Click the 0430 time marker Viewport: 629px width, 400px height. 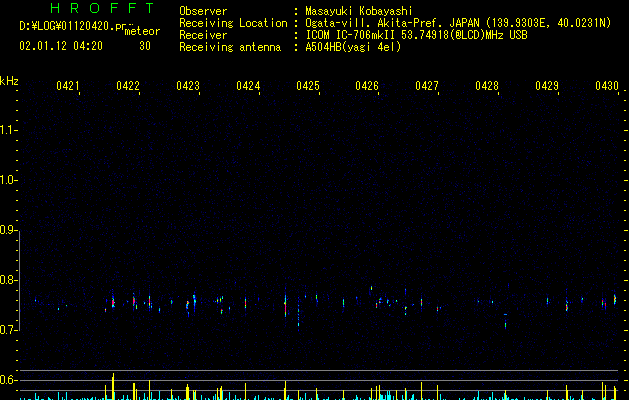[x=607, y=86]
